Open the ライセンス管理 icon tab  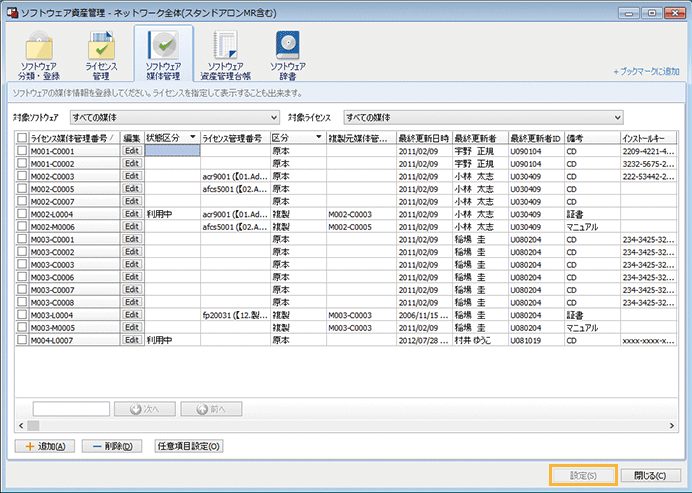(101, 55)
